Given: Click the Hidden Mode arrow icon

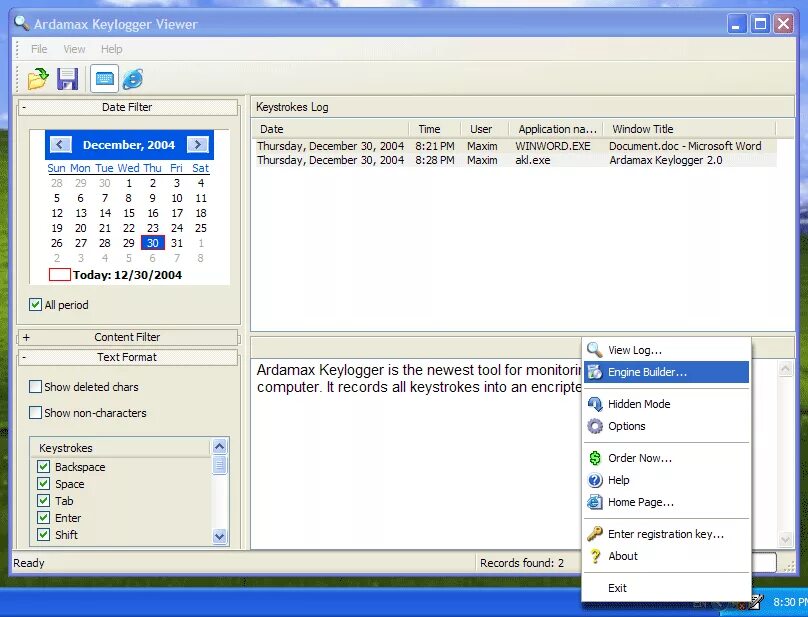Looking at the screenshot, I should point(595,404).
